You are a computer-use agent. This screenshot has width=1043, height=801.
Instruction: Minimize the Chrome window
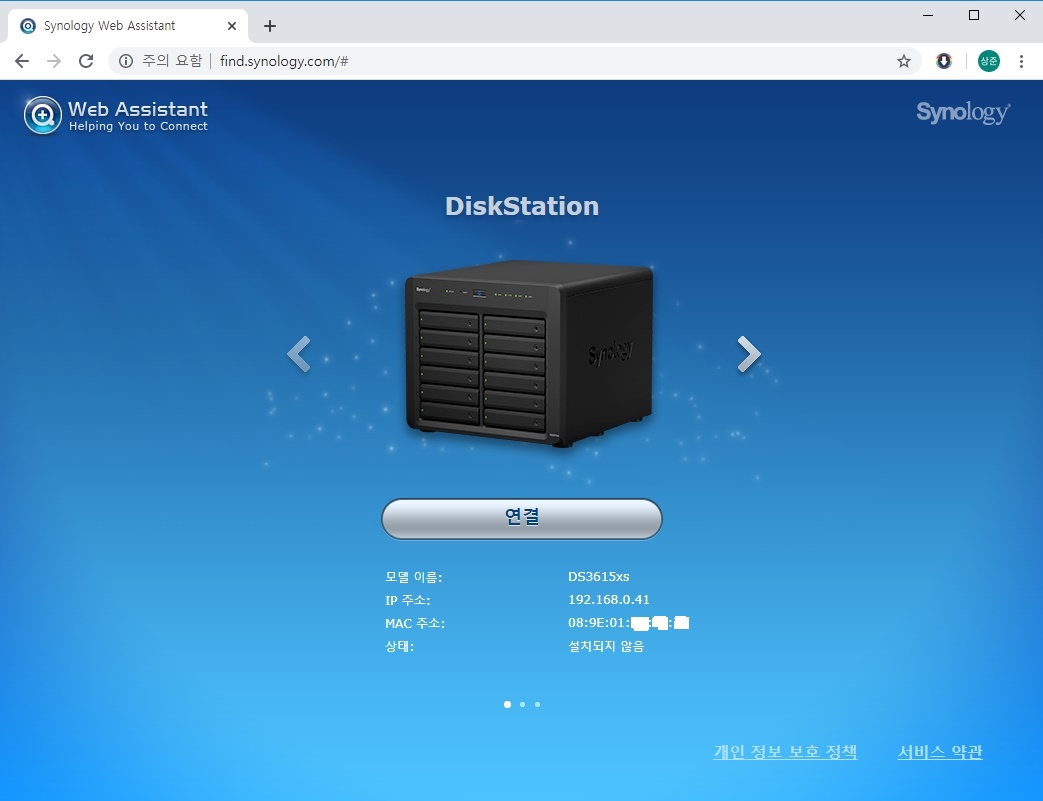coord(928,15)
